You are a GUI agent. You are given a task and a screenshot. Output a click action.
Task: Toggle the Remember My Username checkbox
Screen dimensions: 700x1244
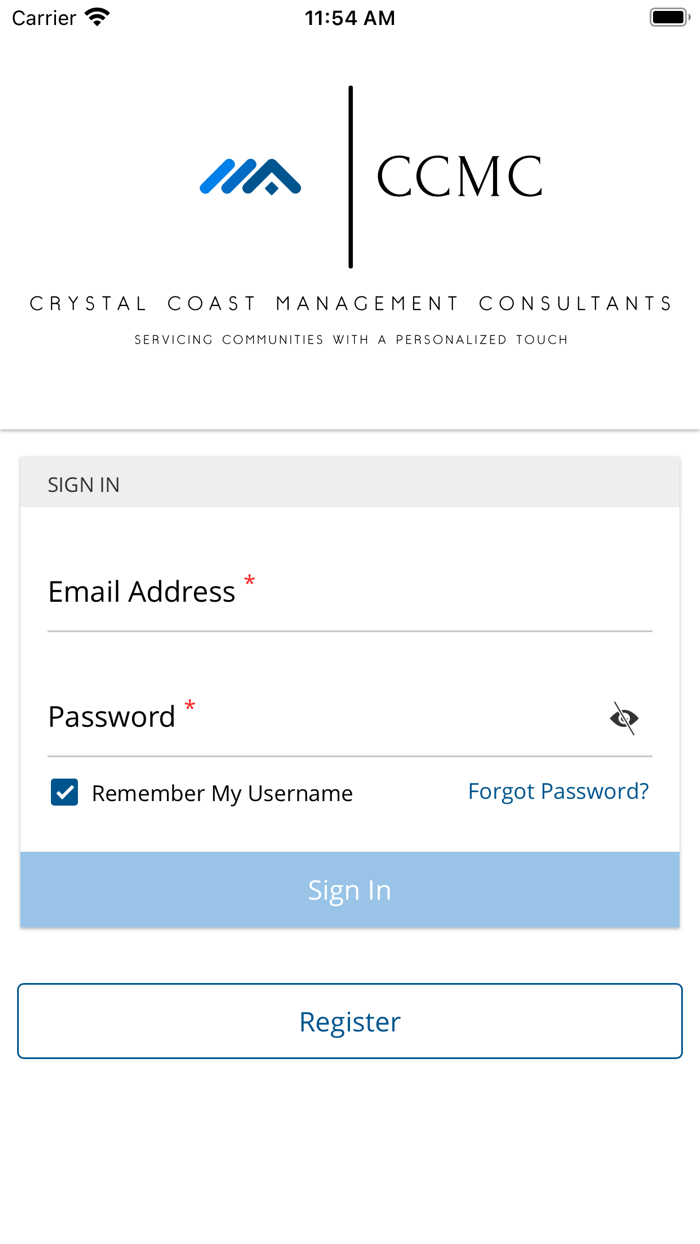click(64, 792)
